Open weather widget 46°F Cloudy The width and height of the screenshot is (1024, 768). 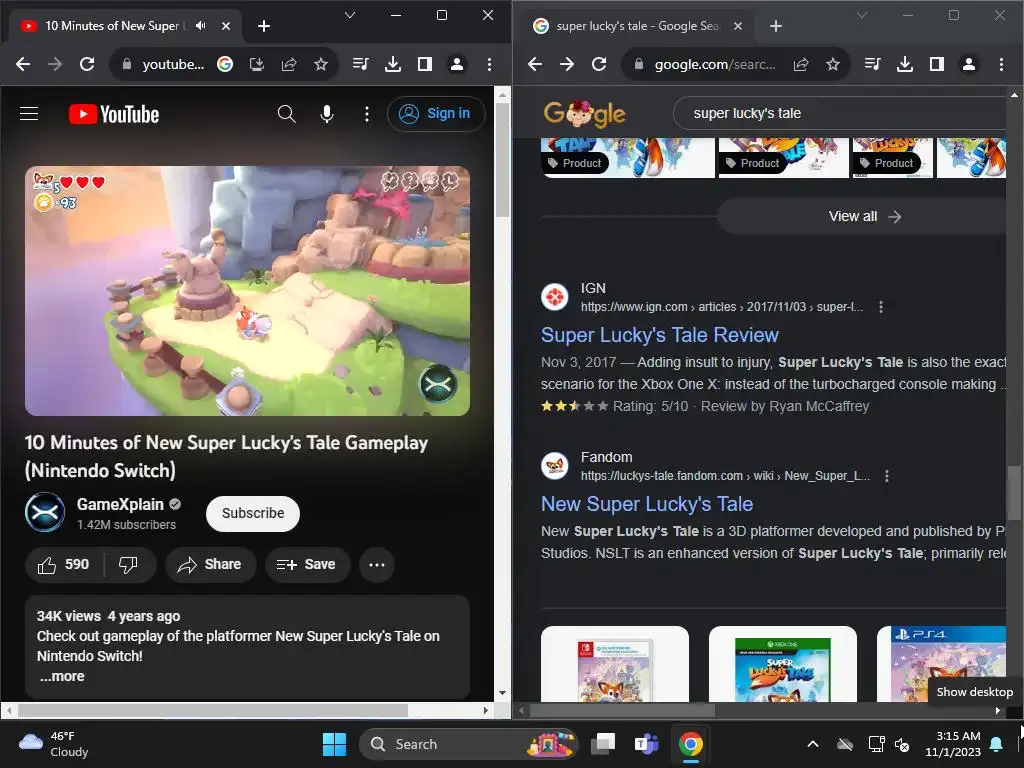click(x=54, y=744)
